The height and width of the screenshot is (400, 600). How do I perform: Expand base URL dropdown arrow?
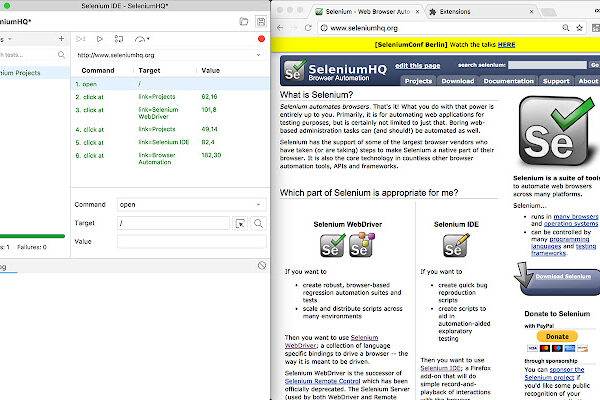(x=258, y=55)
